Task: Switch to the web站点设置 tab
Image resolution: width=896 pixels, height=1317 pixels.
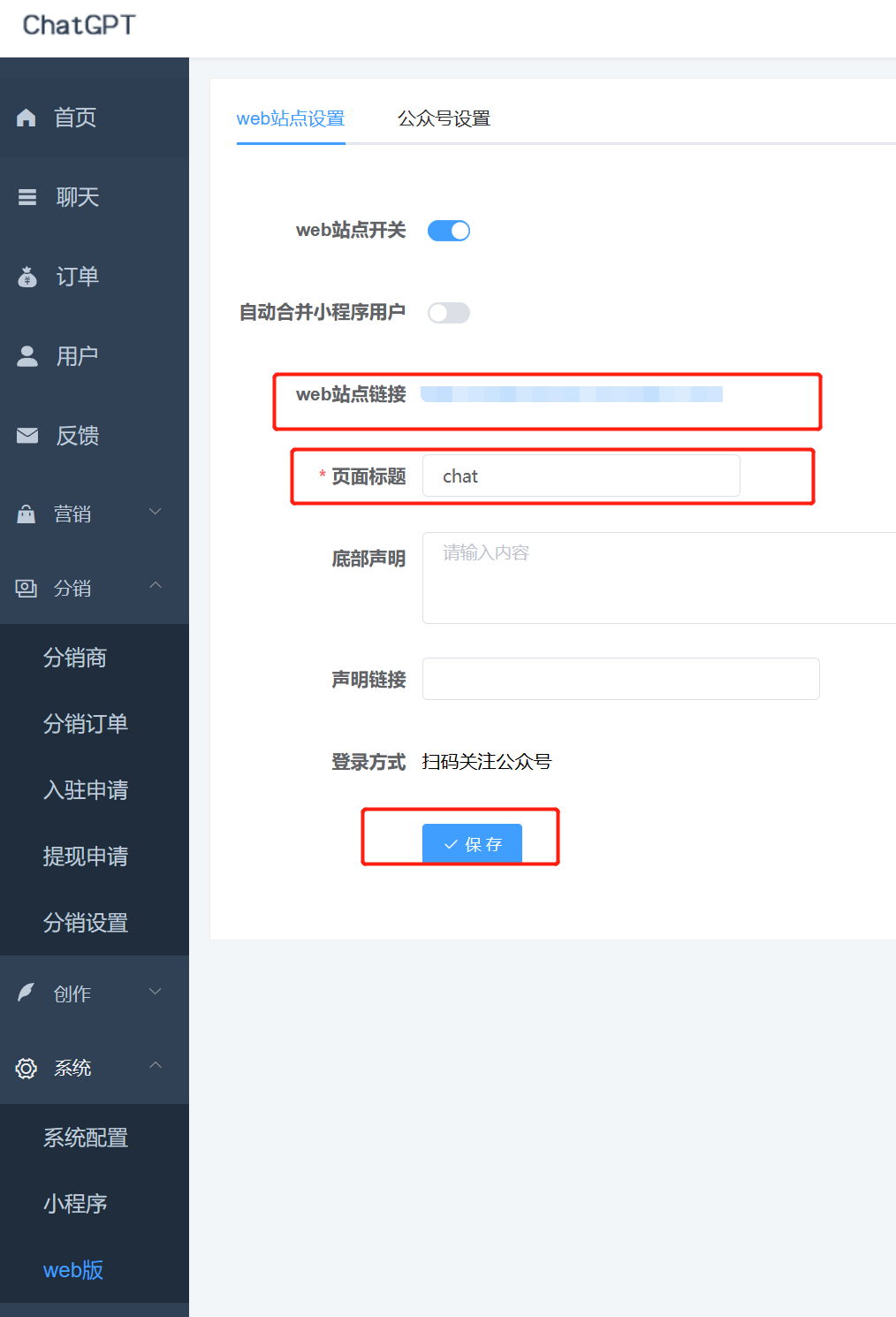Action: coord(291,118)
